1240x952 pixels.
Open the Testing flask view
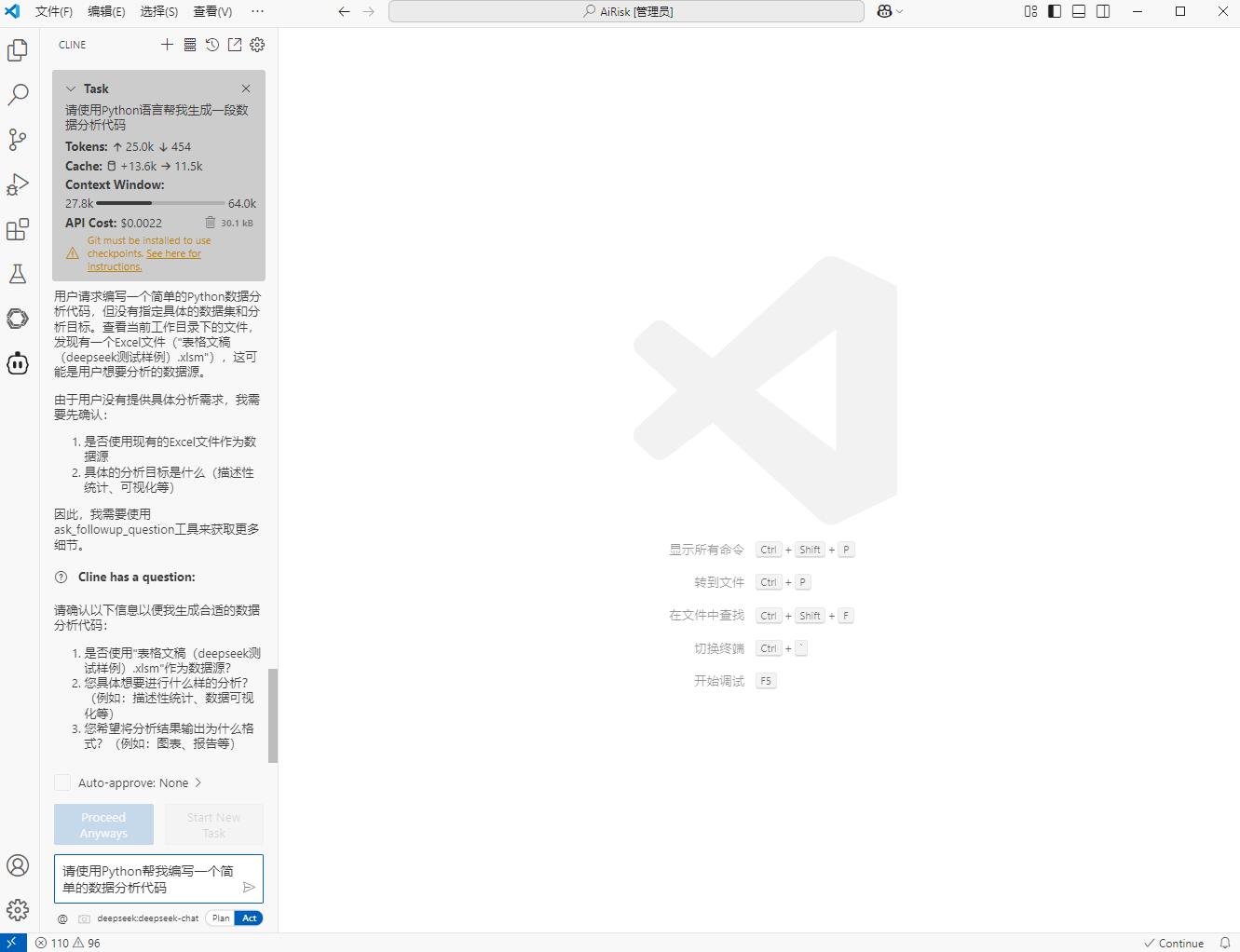18,274
